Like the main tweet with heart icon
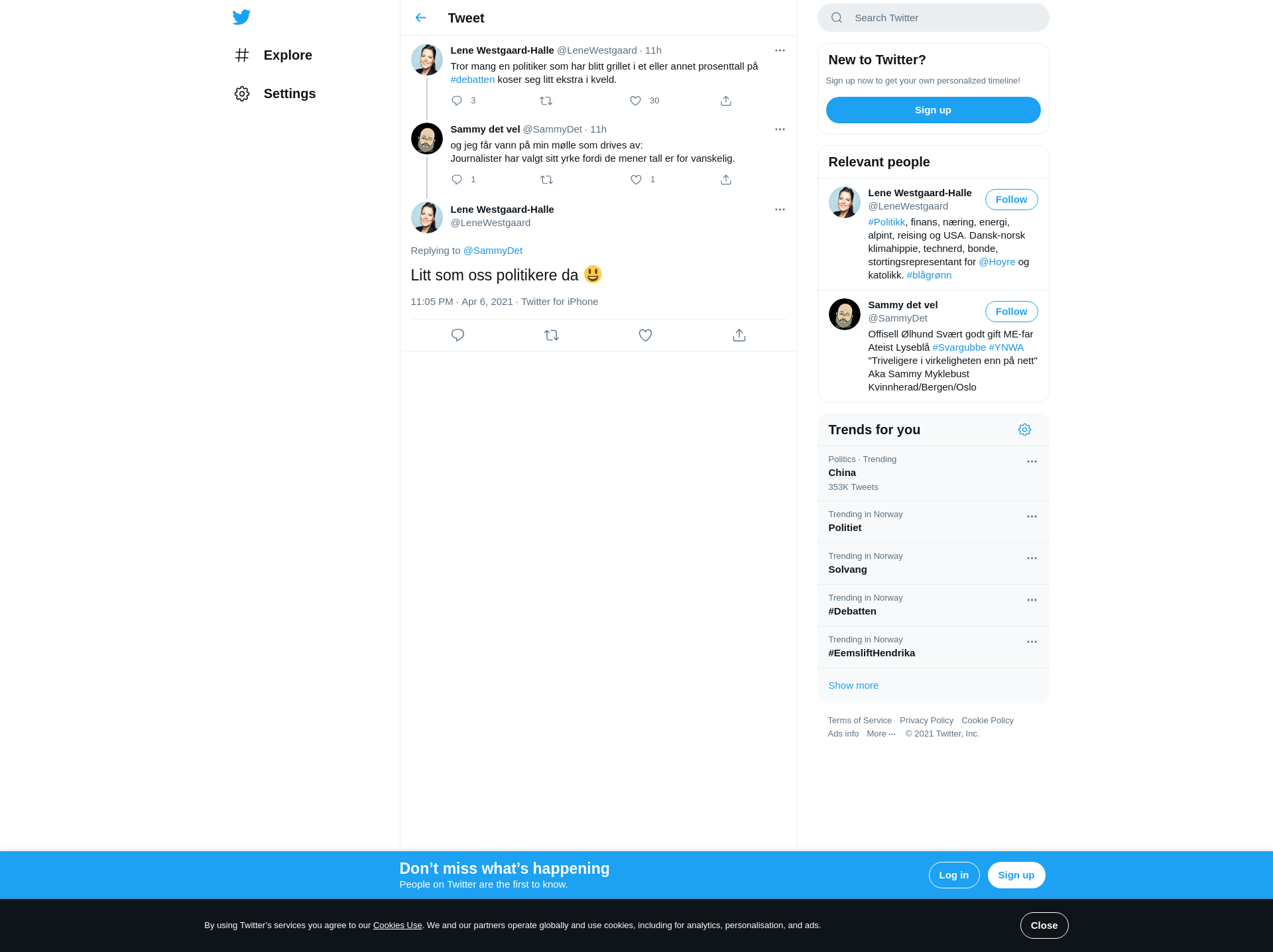 click(645, 335)
